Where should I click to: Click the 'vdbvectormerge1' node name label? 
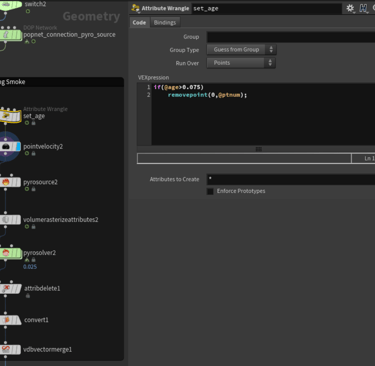pos(47,349)
